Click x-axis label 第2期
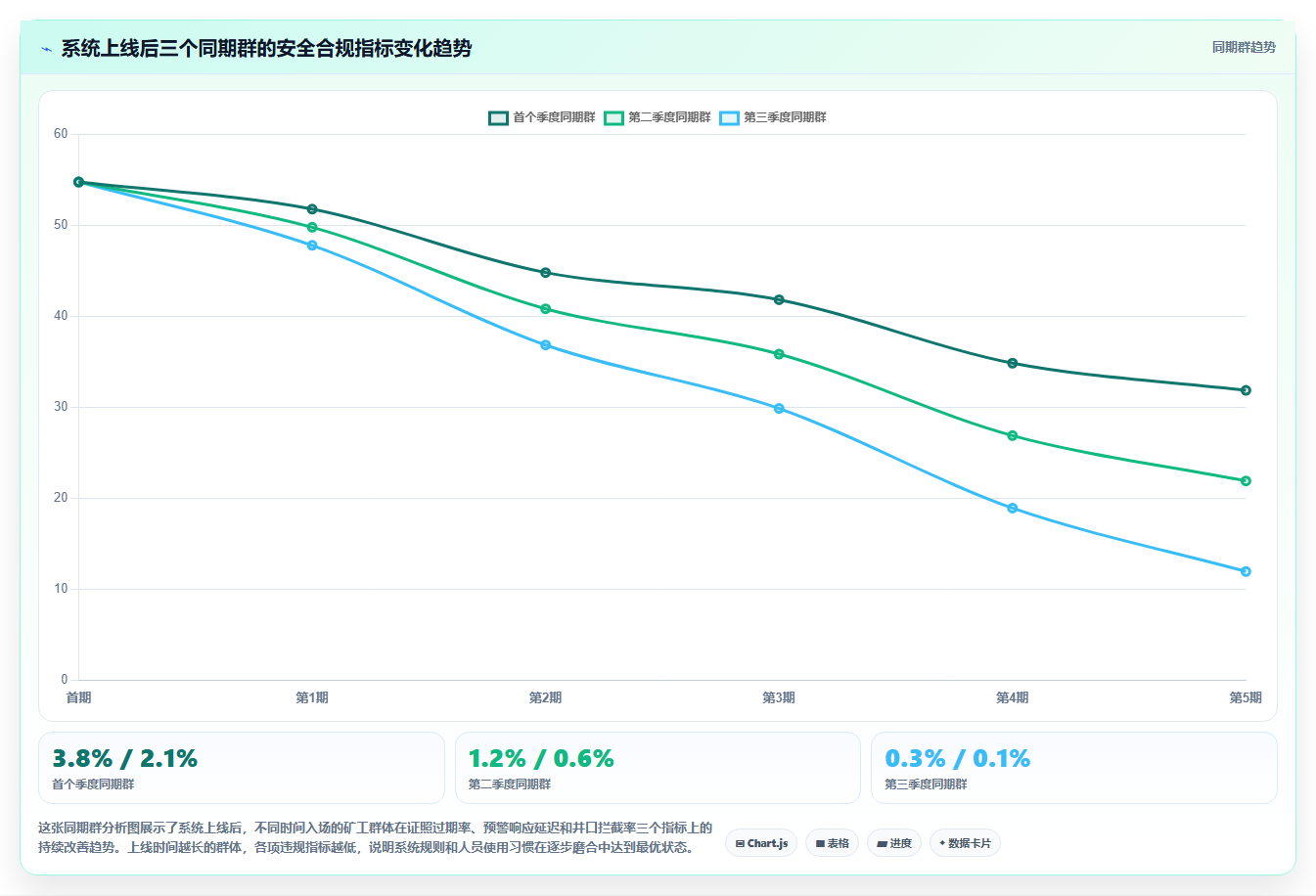This screenshot has height=896, width=1316. [546, 697]
